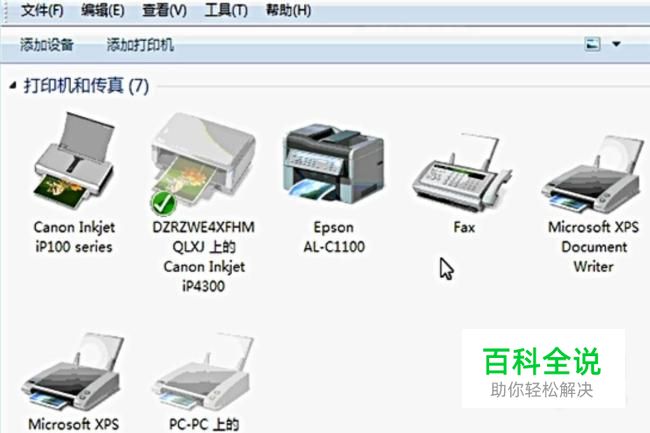Image resolution: width=650 pixels, height=433 pixels.
Task: Select the default Canon Inkjet iP4300 printer icon
Action: click(x=203, y=162)
